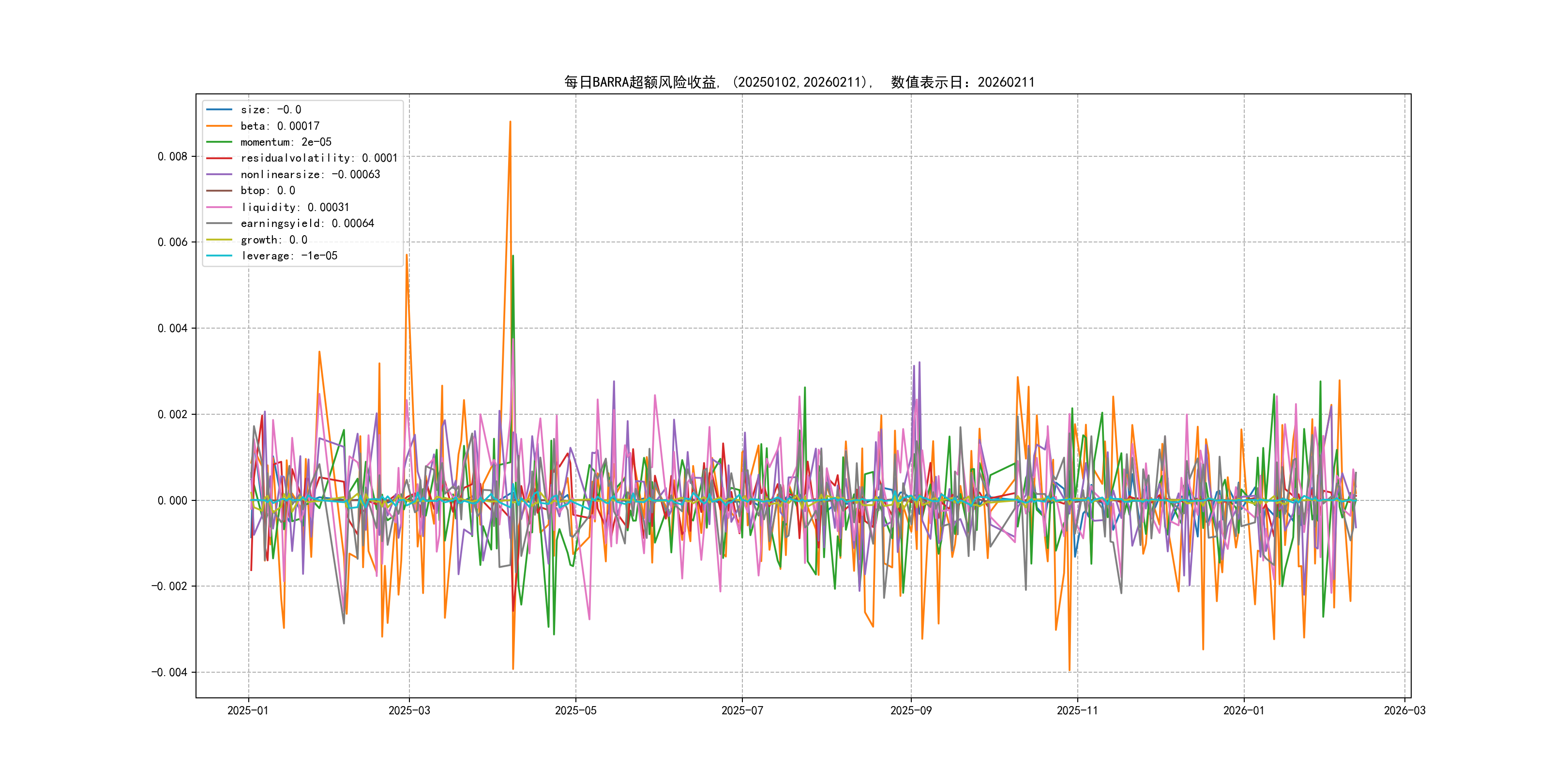Select the 'liquidity: 0.00031' legend label
This screenshot has height=784, width=1568.
[295, 207]
